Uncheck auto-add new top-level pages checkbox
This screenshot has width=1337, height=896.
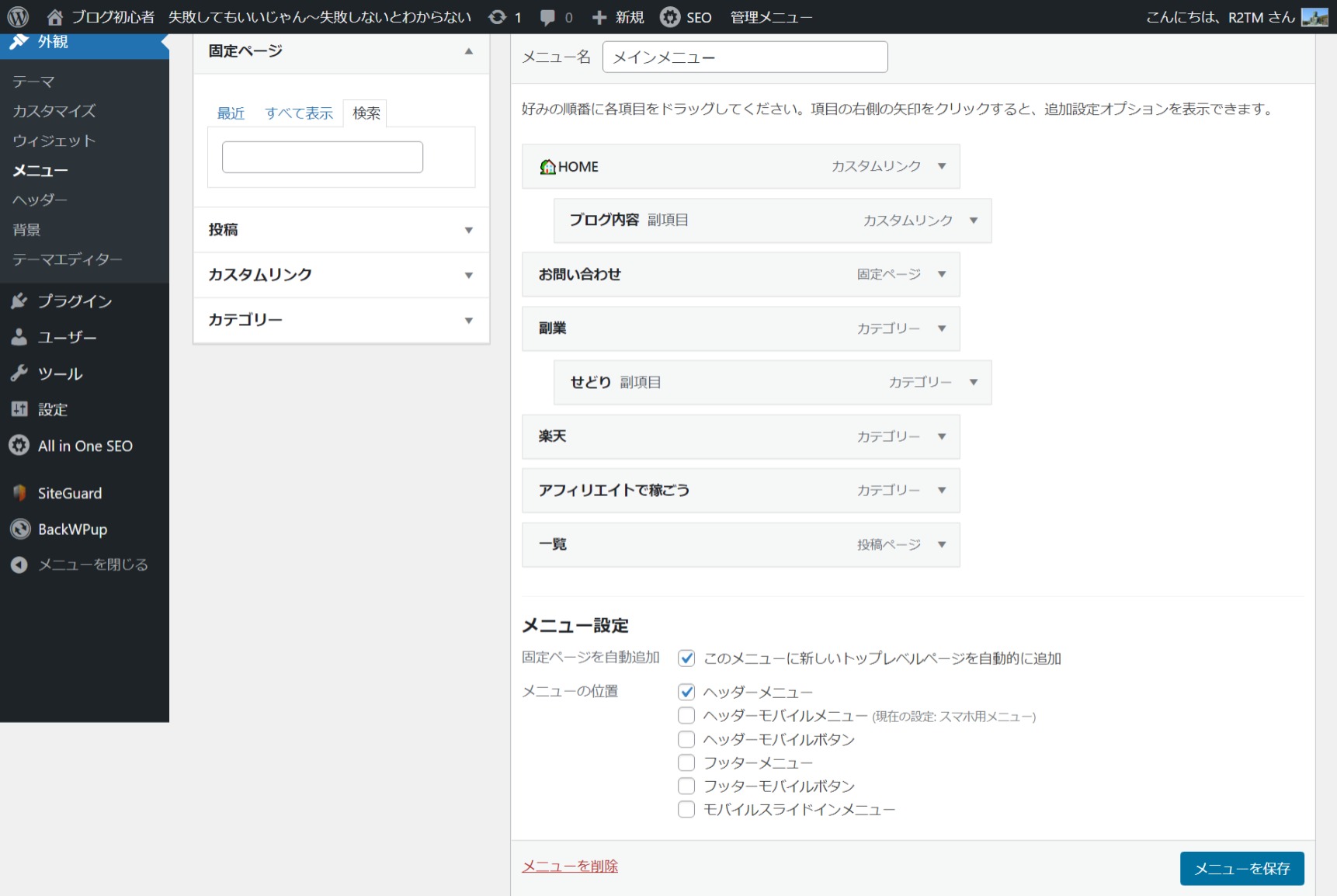tap(686, 658)
